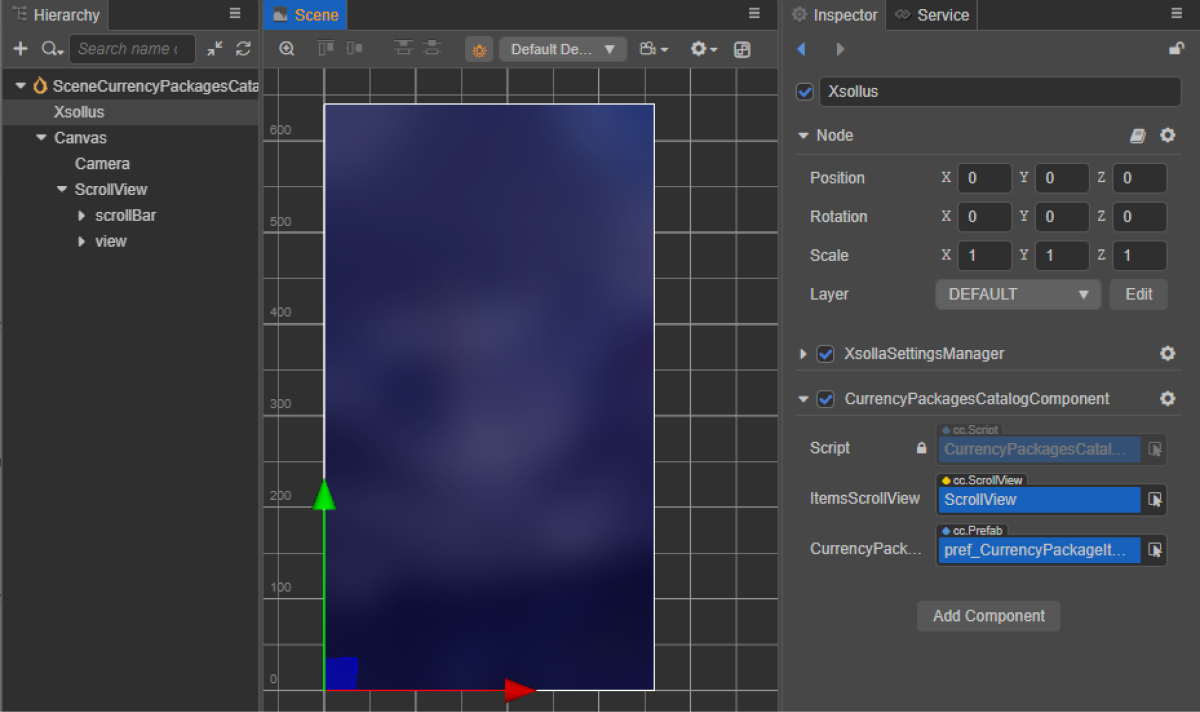
Task: Toggle the orange scene light icon
Action: pyautogui.click(x=479, y=50)
